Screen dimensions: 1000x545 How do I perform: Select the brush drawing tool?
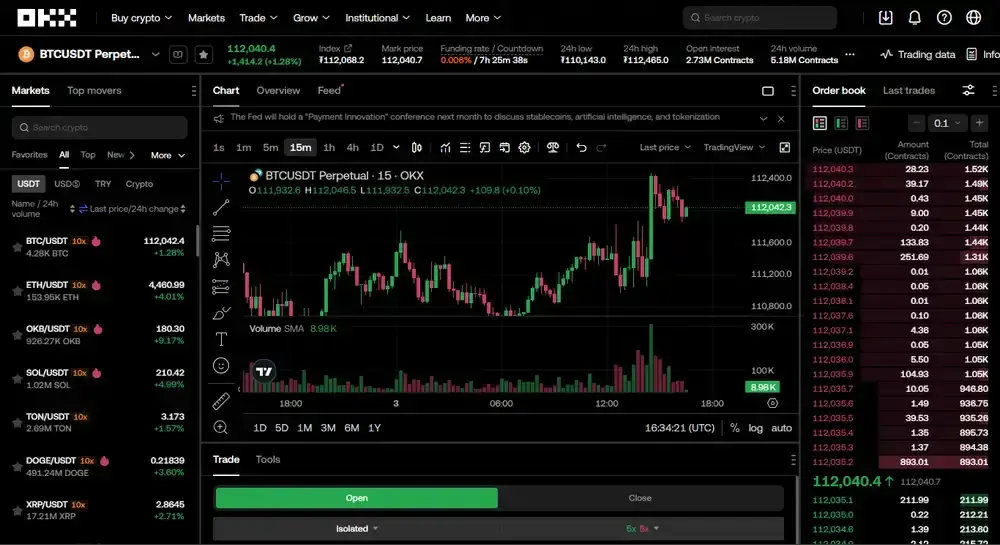(221, 313)
